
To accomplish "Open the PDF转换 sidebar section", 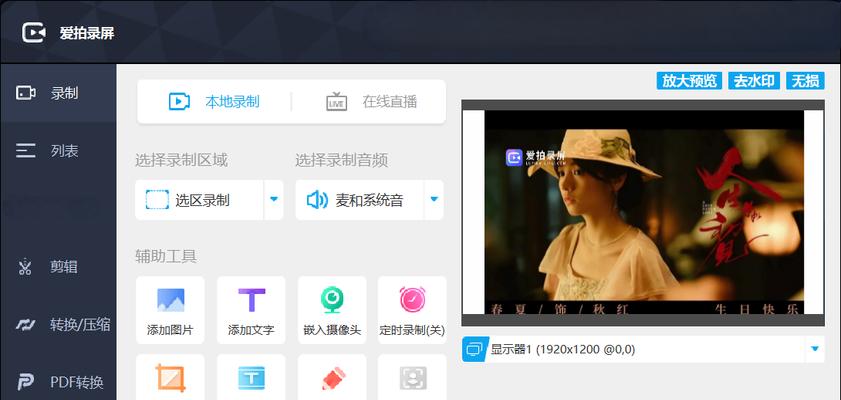I will [58, 382].
